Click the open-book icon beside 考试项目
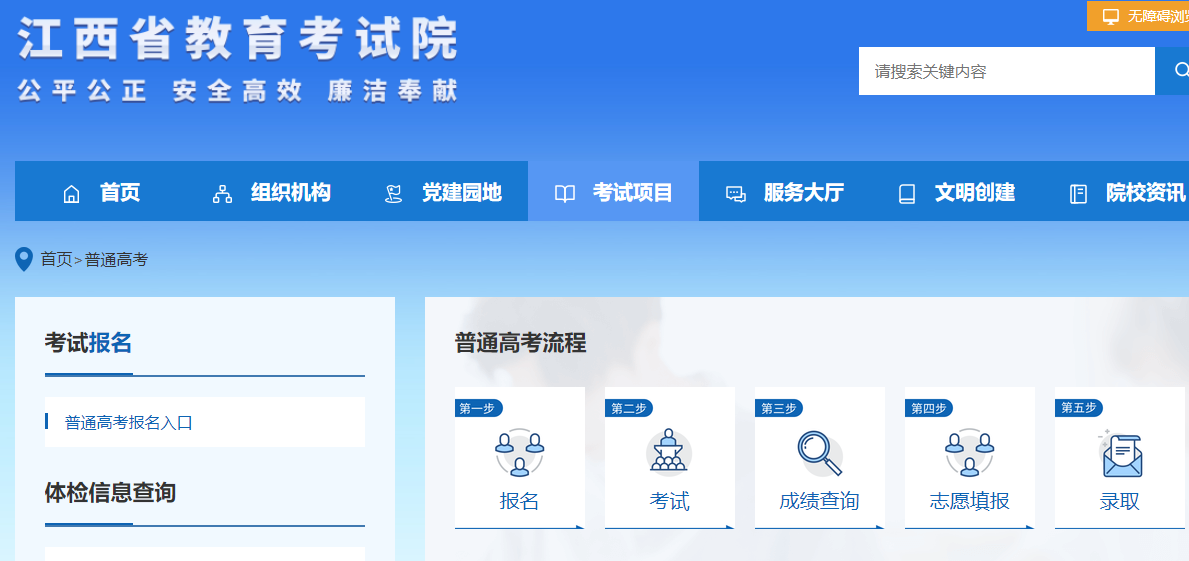Viewport: 1189px width, 561px height. 565,194
